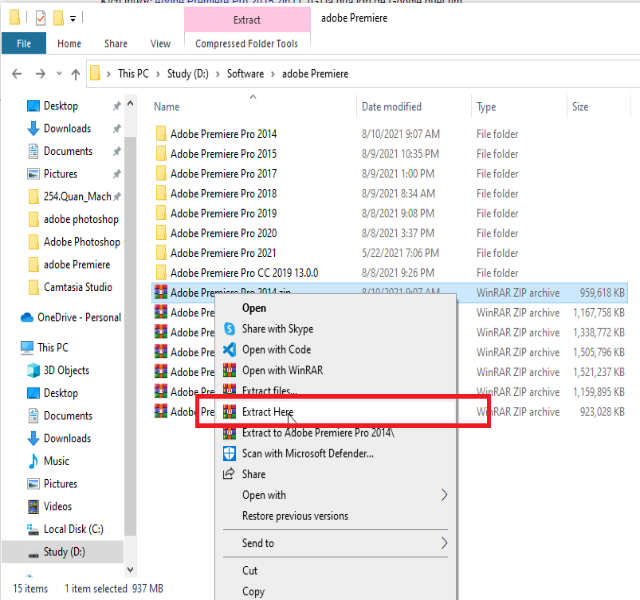Switch to the Home ribbon tab
Image resolution: width=640 pixels, height=600 pixels.
coord(69,44)
